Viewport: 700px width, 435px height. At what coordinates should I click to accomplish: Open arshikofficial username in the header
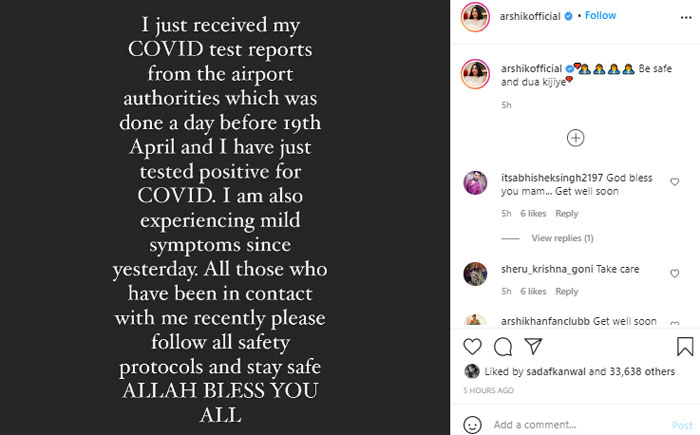(530, 16)
